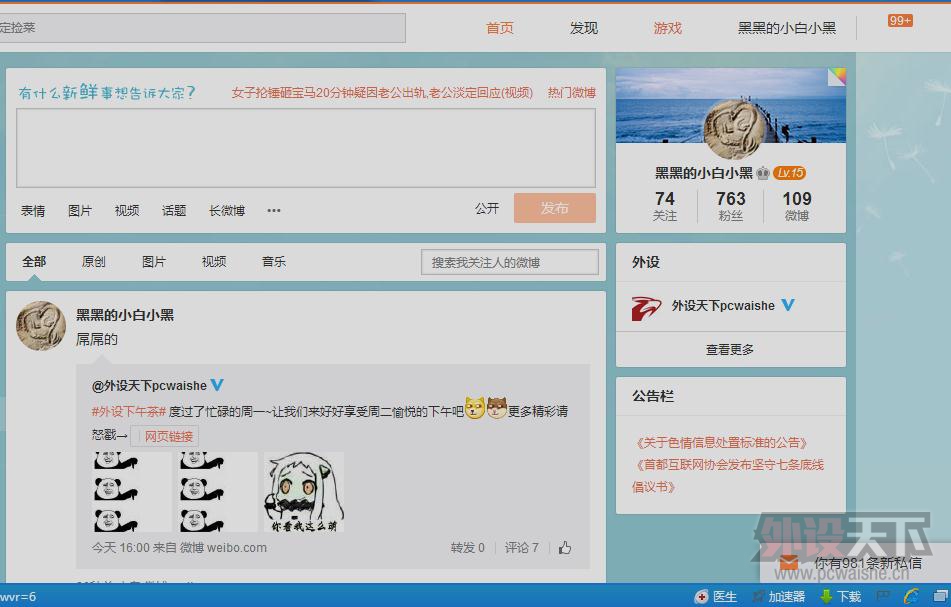
Task: Click the profile name 黑黑的小白小黑 under cover
Action: click(704, 173)
